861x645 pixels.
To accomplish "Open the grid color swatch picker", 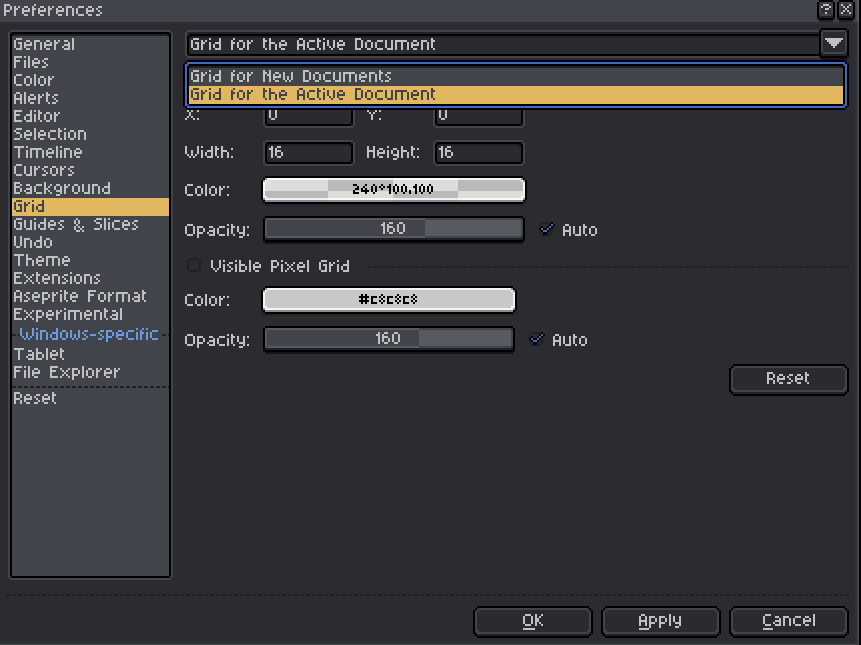I will (393, 189).
